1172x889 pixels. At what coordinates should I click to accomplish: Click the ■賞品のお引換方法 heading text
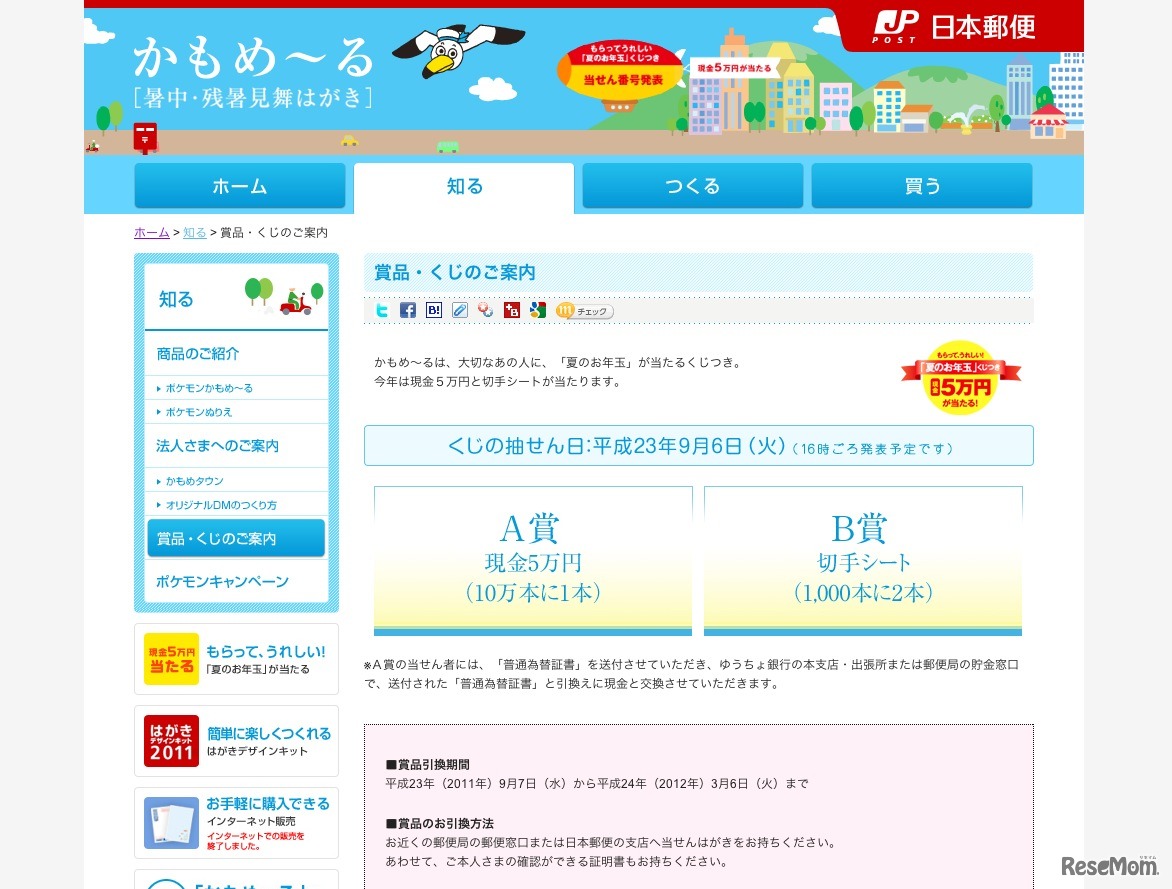tap(440, 823)
